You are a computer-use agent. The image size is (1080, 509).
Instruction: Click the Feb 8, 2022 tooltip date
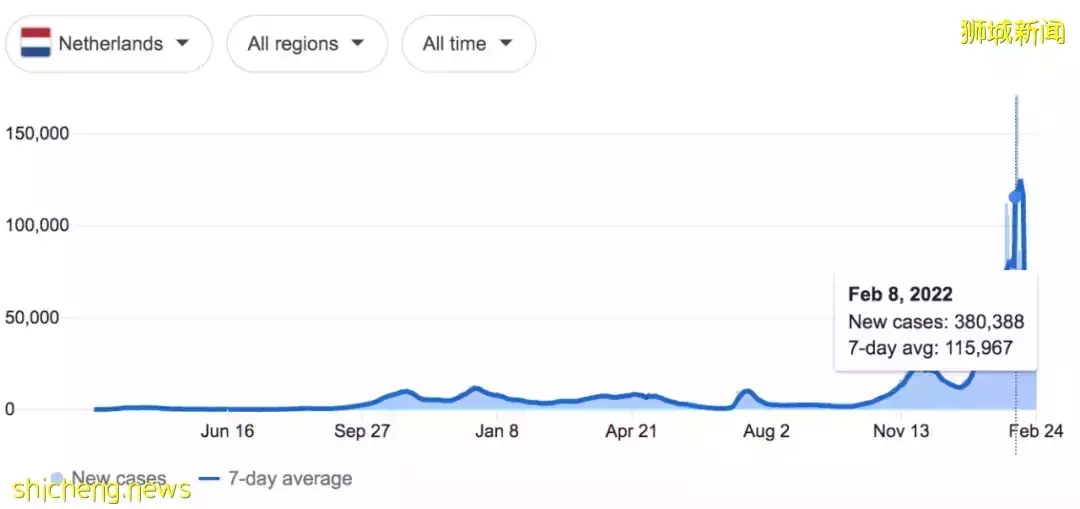coord(900,295)
